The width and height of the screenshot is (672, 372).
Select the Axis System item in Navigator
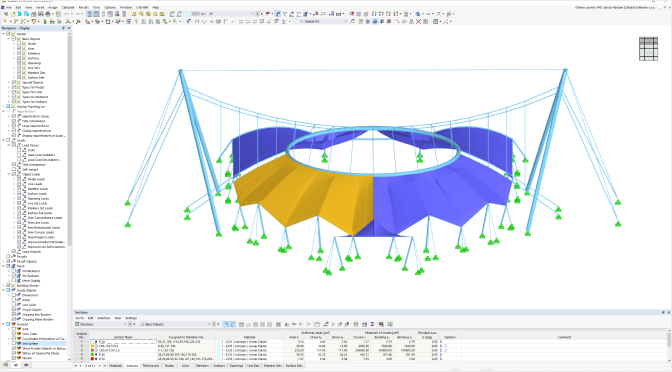coord(30,344)
